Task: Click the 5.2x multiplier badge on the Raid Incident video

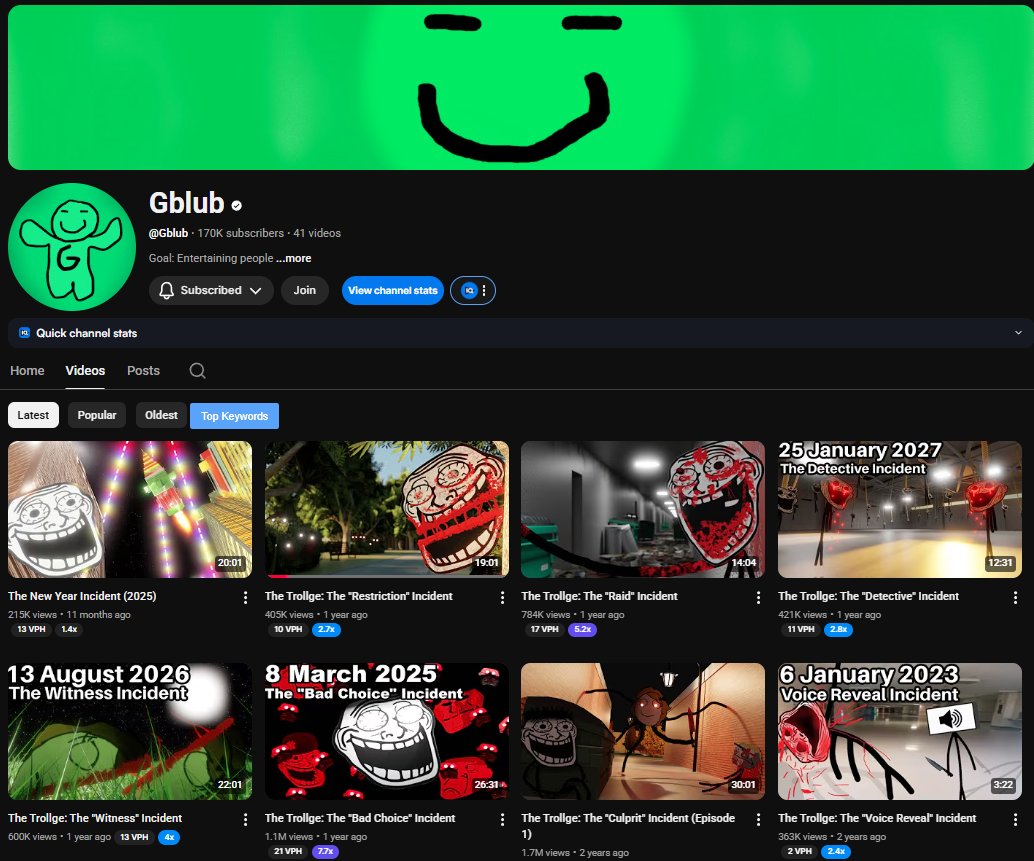Action: [582, 629]
